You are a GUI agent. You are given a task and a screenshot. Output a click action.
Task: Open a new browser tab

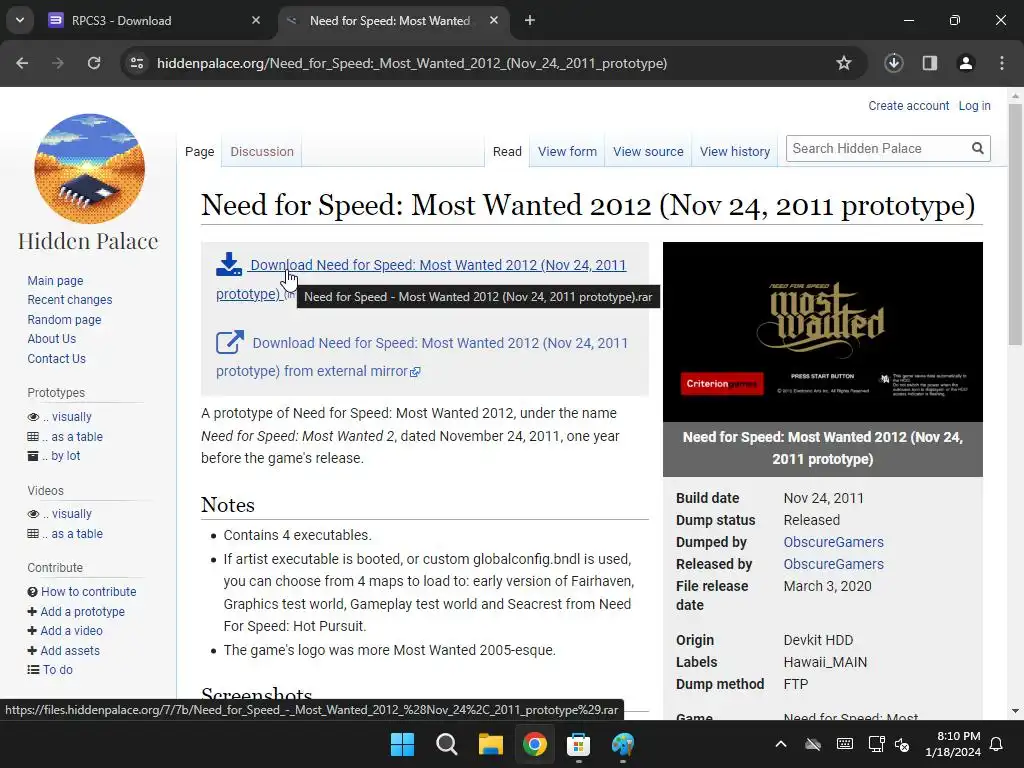pos(530,20)
